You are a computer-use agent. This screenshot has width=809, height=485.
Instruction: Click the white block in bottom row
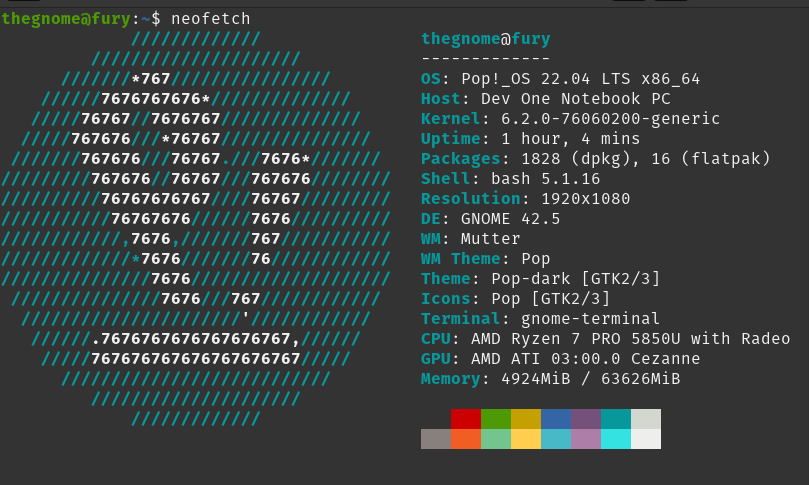tap(645, 439)
